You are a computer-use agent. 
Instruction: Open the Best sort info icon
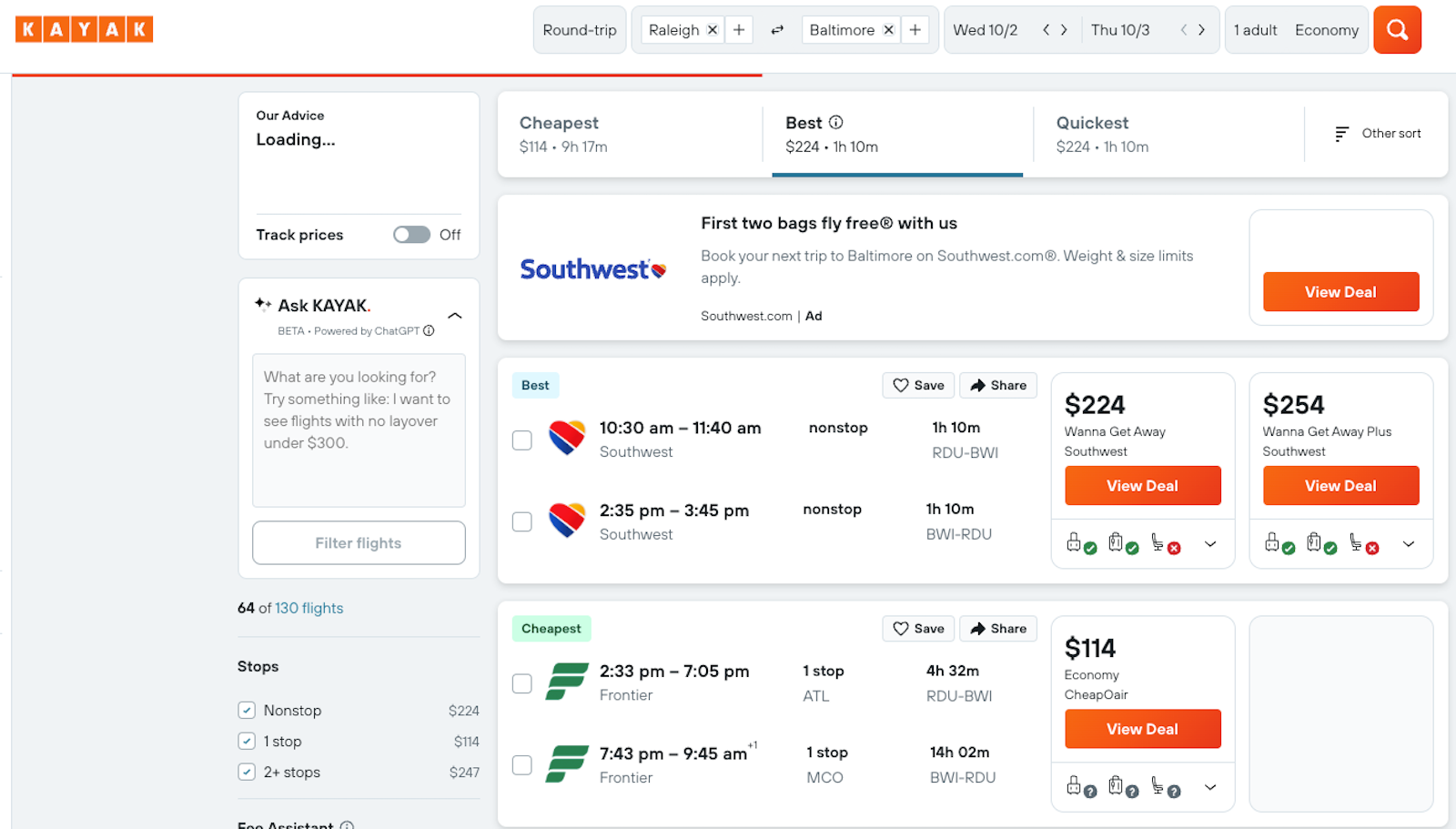coord(835,122)
